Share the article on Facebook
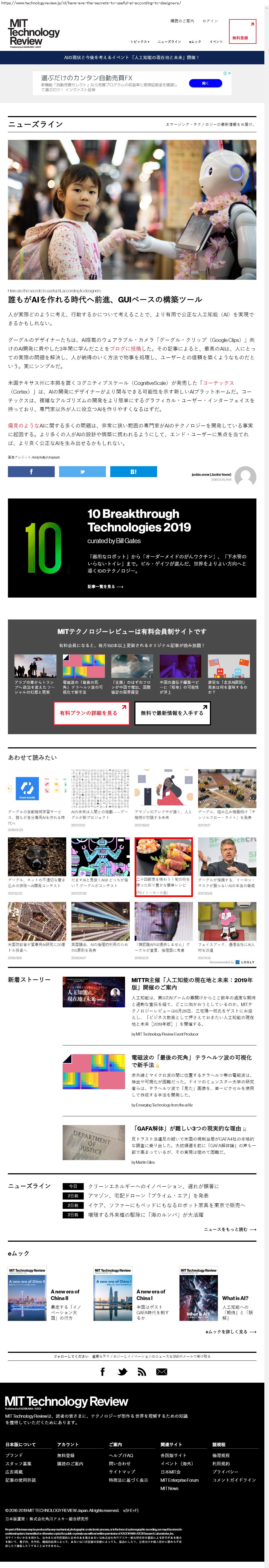The width and height of the screenshot is (269, 1568). [x=31, y=472]
